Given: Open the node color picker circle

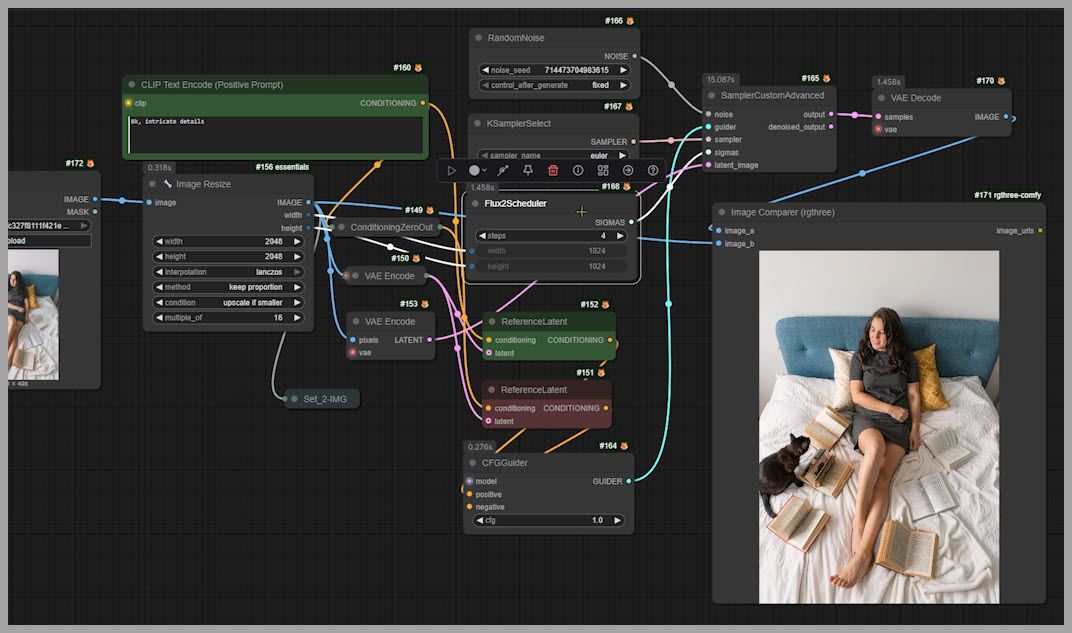Looking at the screenshot, I should click(475, 170).
